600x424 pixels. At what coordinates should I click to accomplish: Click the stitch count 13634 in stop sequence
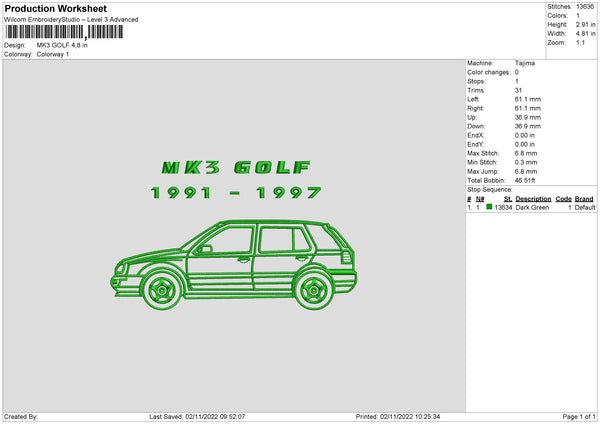point(503,207)
